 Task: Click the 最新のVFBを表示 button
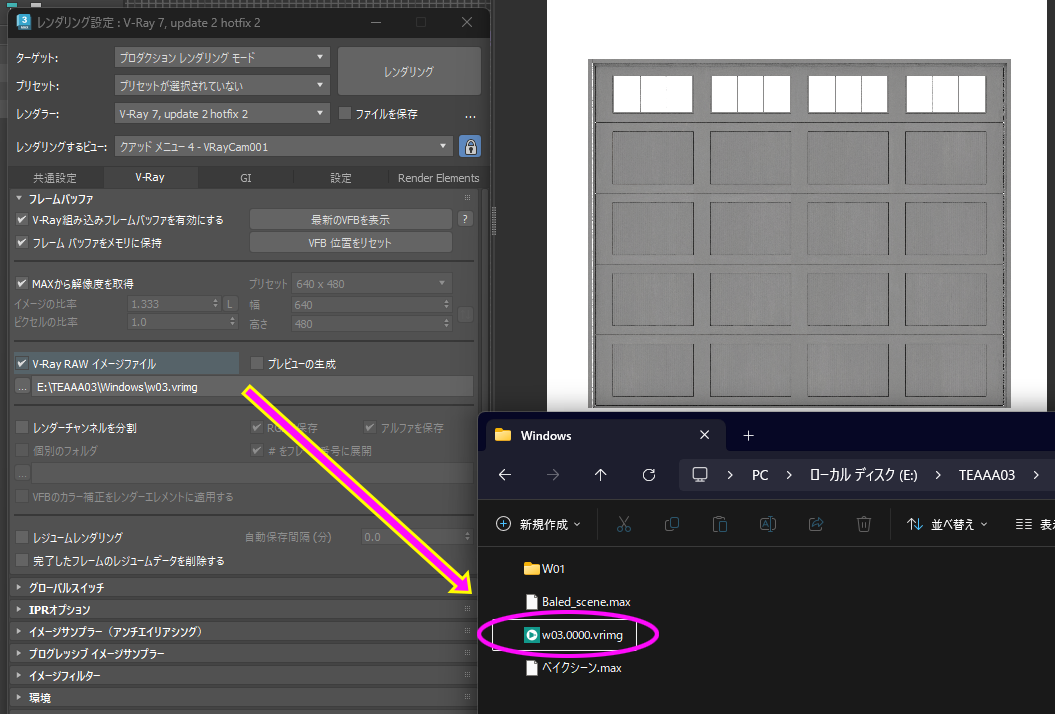[350, 219]
